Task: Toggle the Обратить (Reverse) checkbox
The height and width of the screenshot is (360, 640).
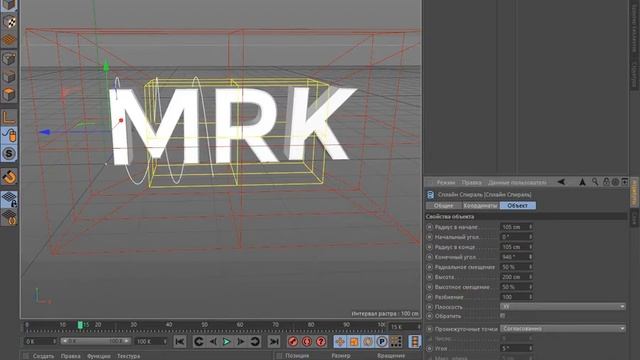Action: 502,316
